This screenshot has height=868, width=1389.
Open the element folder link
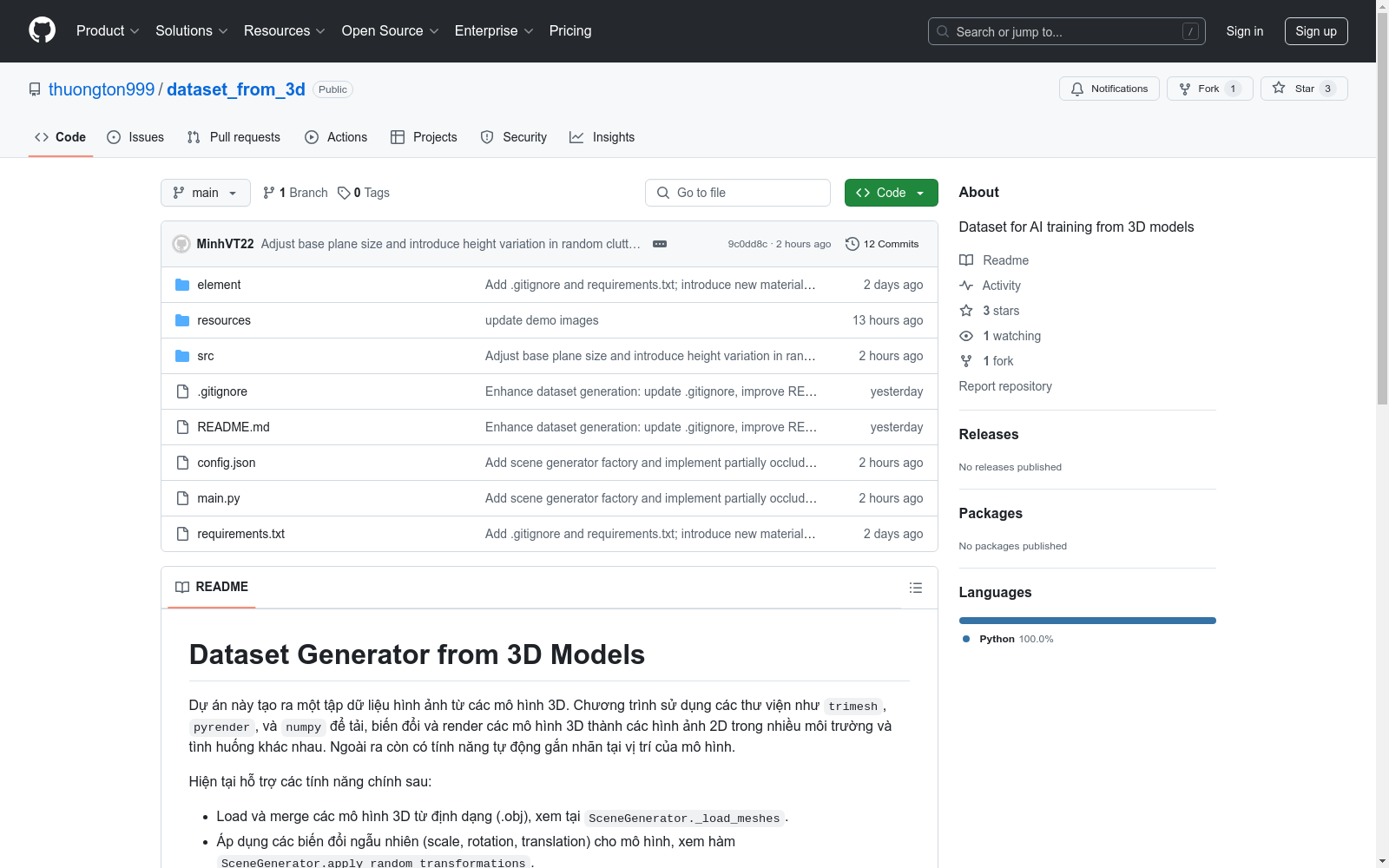[x=219, y=285]
